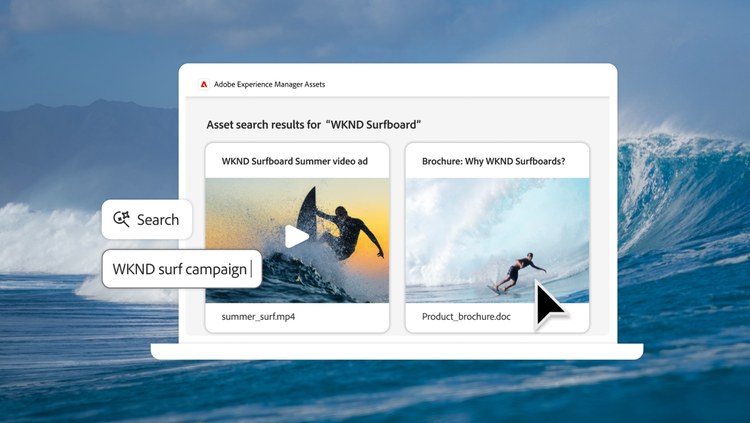
Task: Click the surfer in the brochure thumbnail
Action: (517, 272)
